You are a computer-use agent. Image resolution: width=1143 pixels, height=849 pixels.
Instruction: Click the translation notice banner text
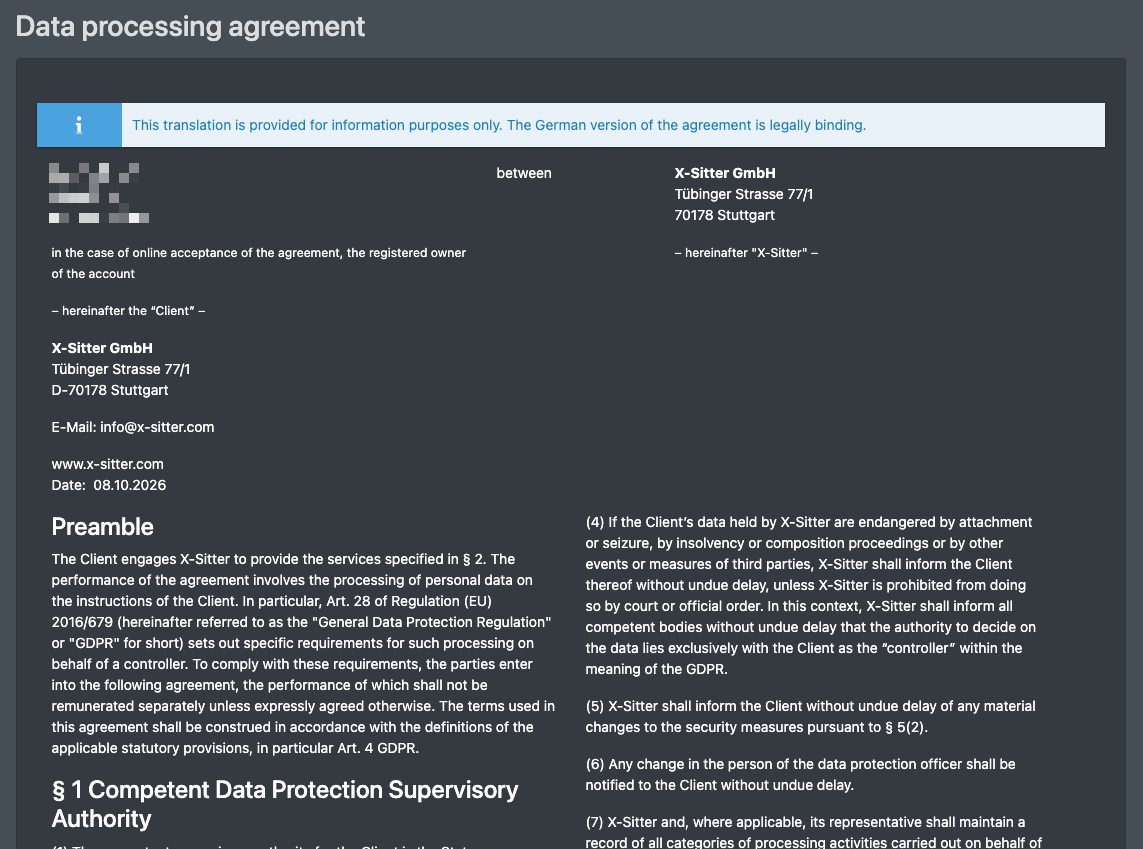point(499,125)
